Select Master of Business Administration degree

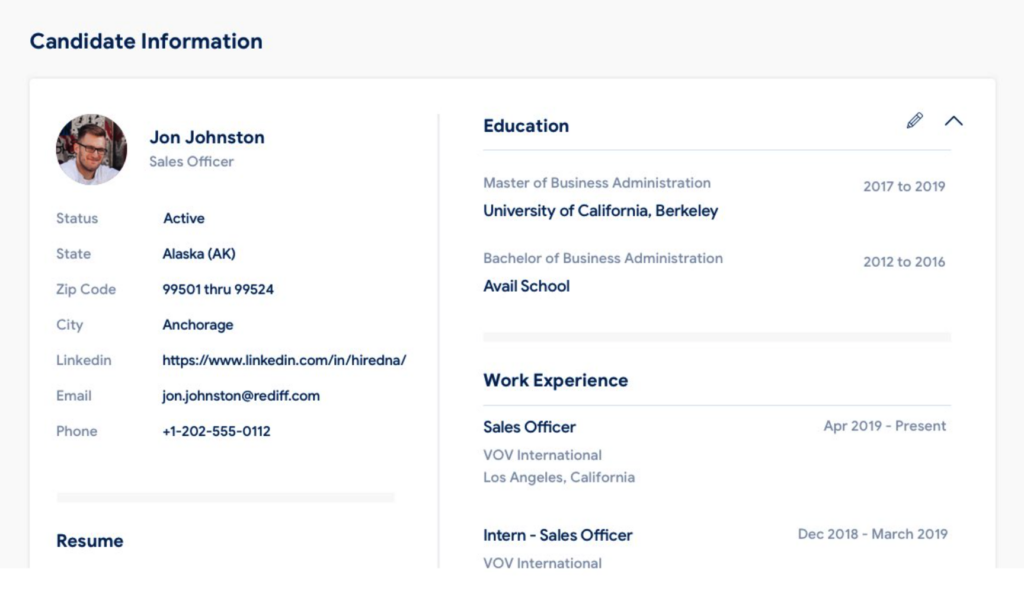click(597, 183)
